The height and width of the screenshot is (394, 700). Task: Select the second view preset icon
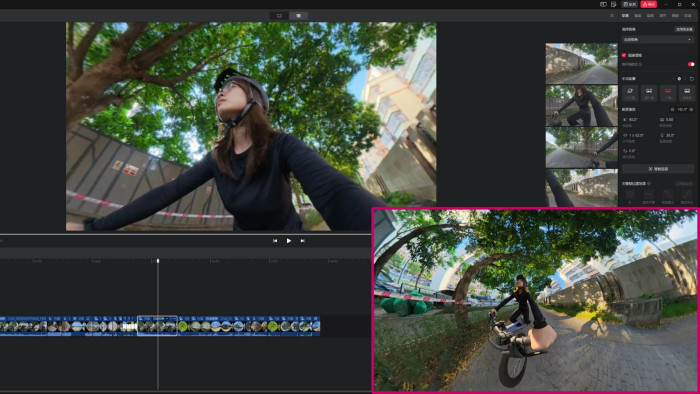click(649, 93)
